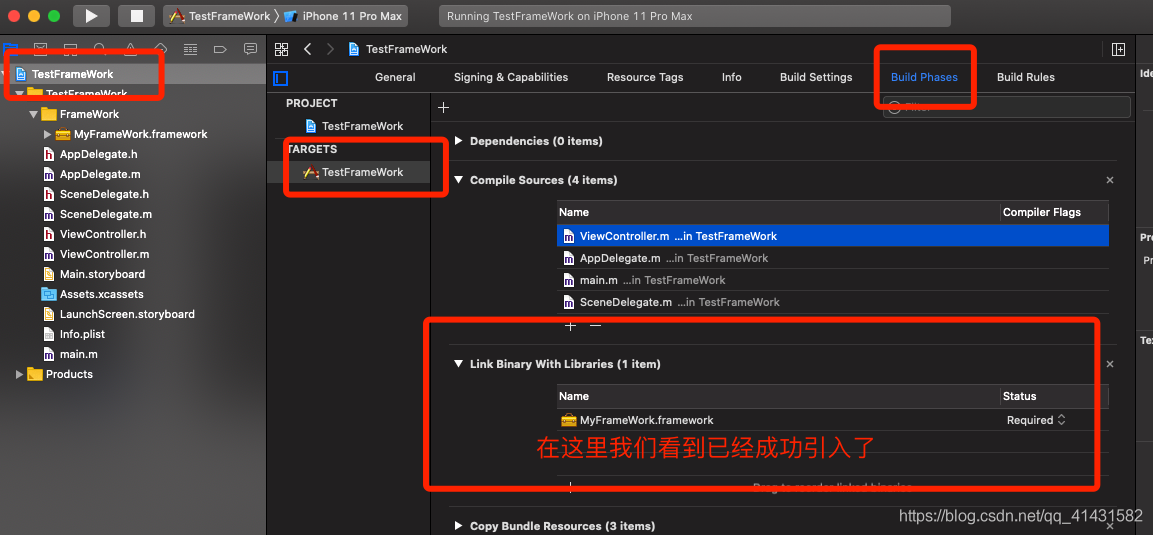This screenshot has height=535, width=1153.
Task: Open the Source Control navigator
Action: point(40,49)
